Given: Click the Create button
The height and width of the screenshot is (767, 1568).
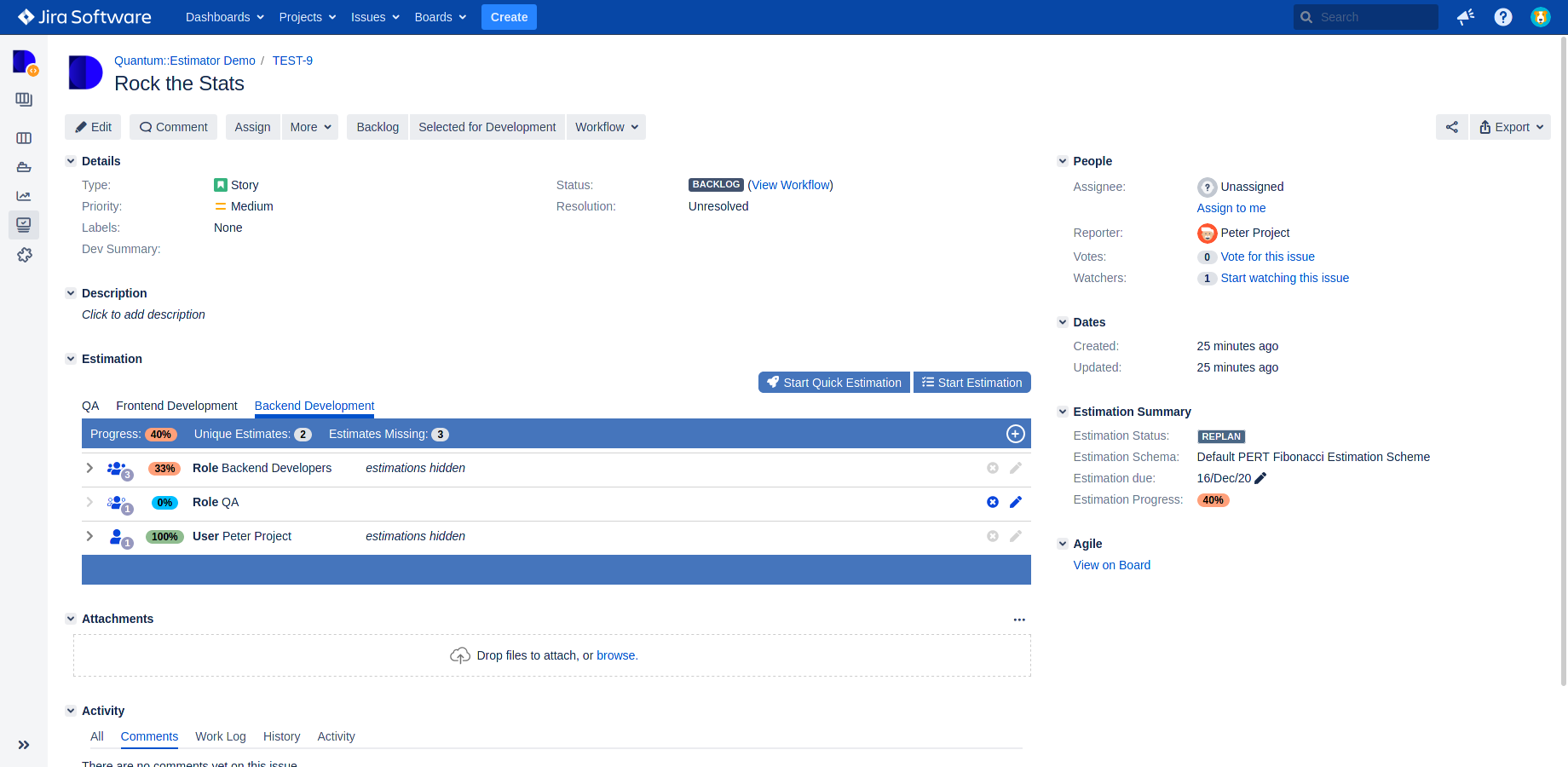Looking at the screenshot, I should [509, 17].
